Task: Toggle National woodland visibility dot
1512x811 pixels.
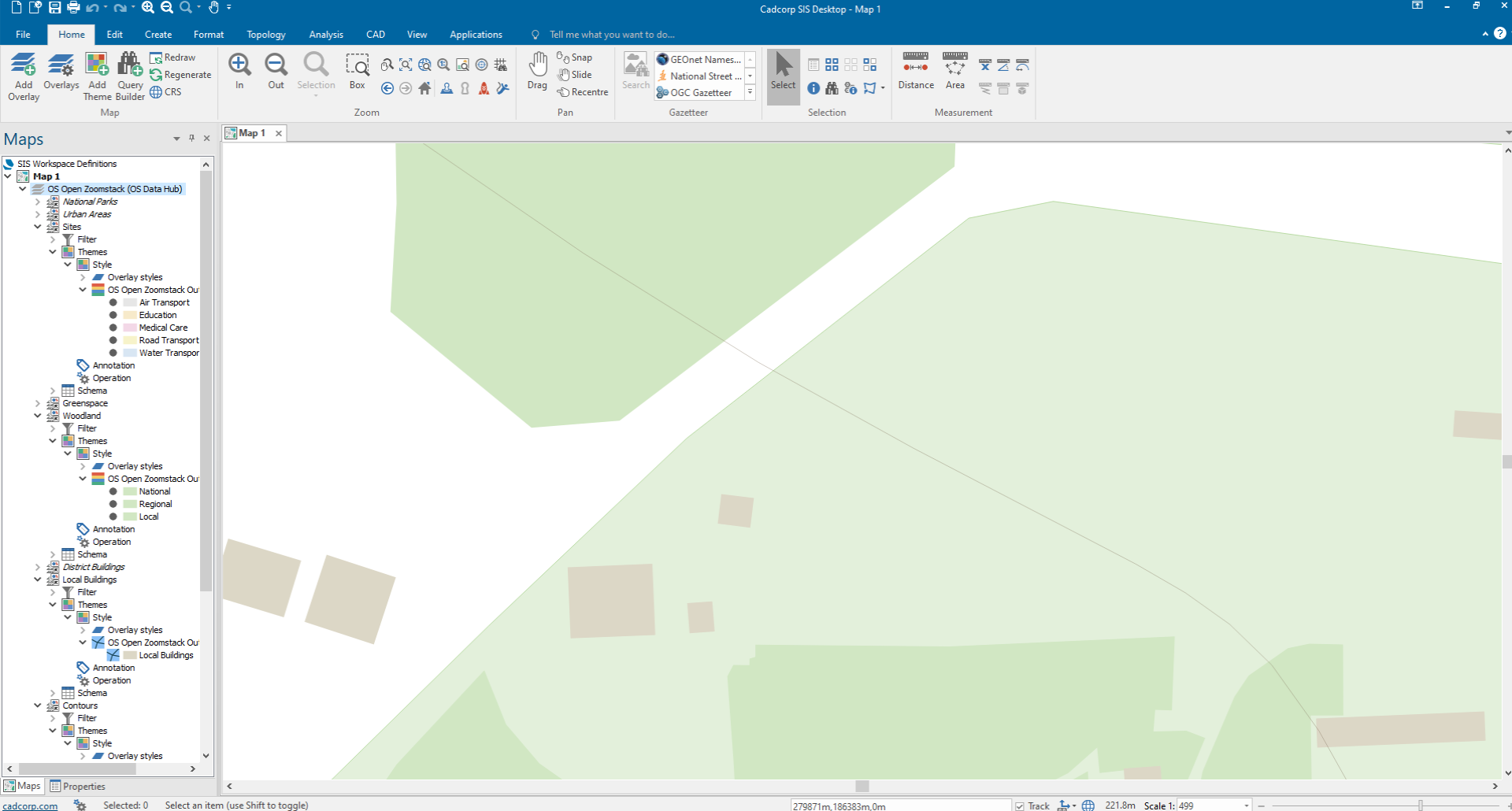Action: [x=113, y=491]
